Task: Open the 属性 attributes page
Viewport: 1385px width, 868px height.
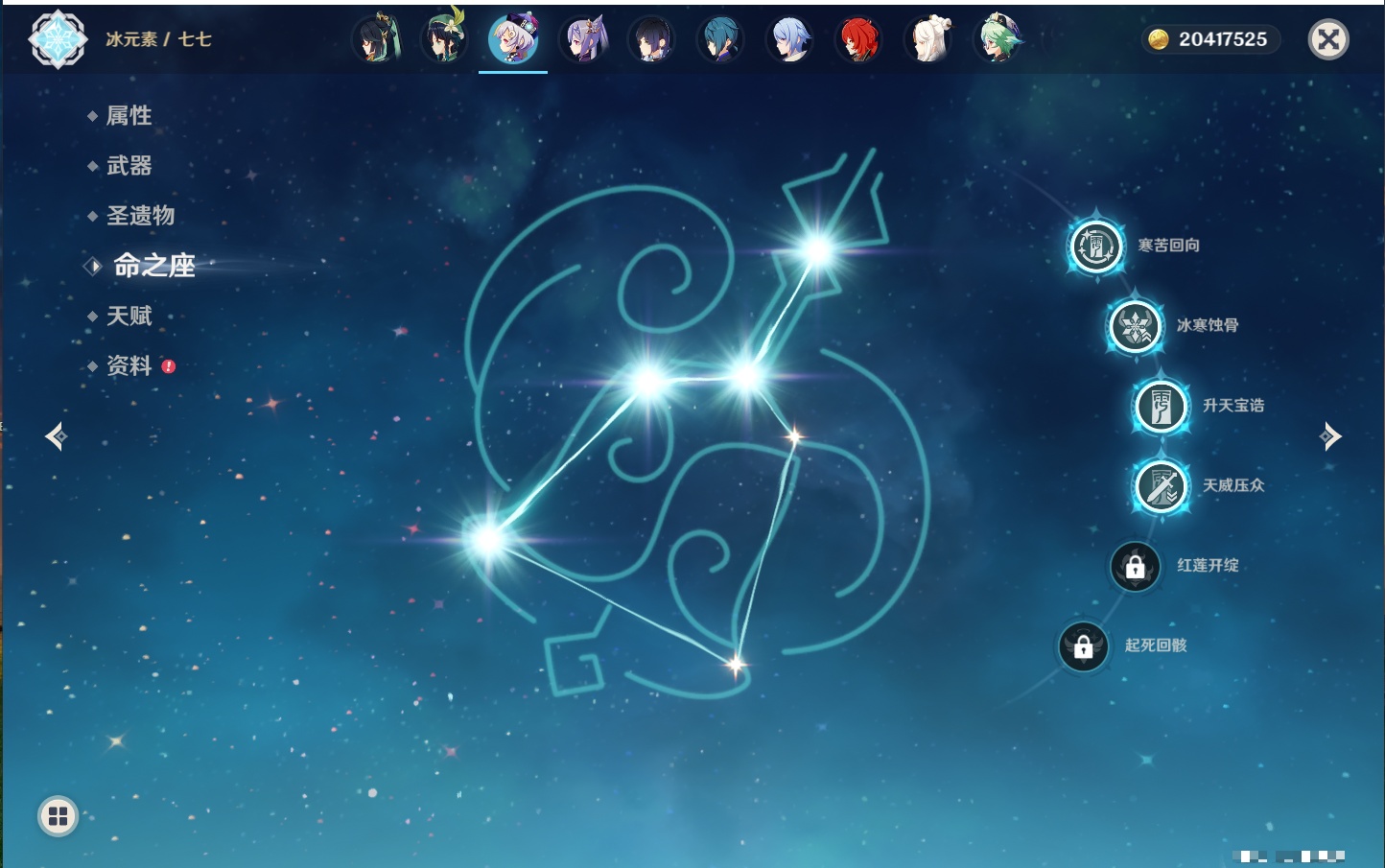Action: click(x=129, y=116)
